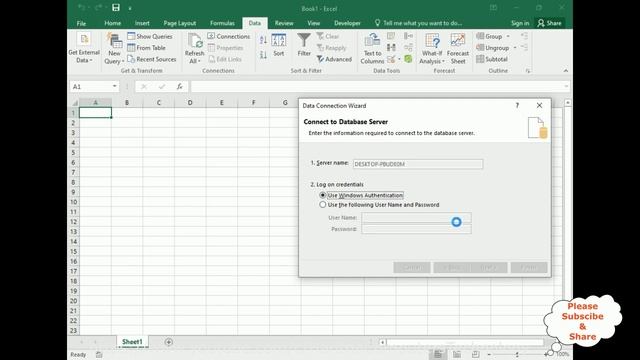
Task: Click the Share button
Action: (x=549, y=23)
